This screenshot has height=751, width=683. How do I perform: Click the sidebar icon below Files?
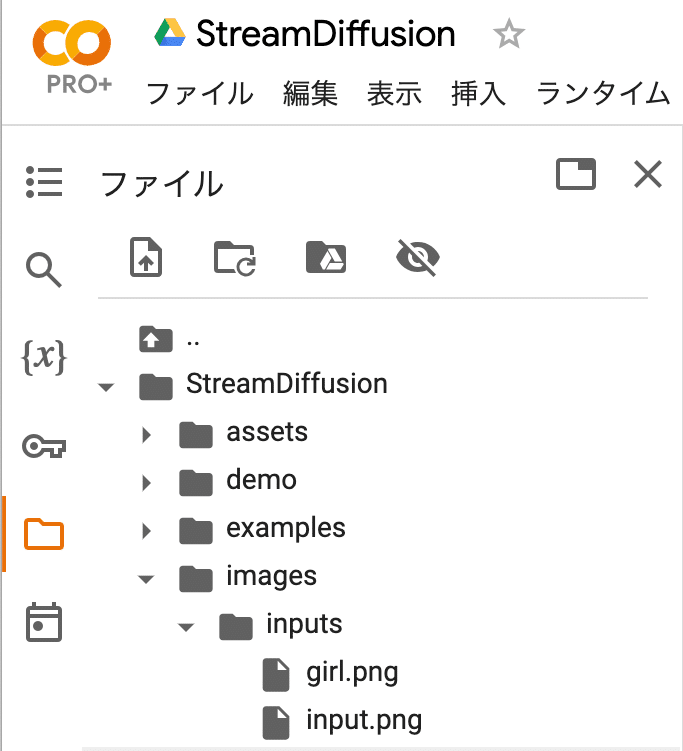pyautogui.click(x=43, y=622)
